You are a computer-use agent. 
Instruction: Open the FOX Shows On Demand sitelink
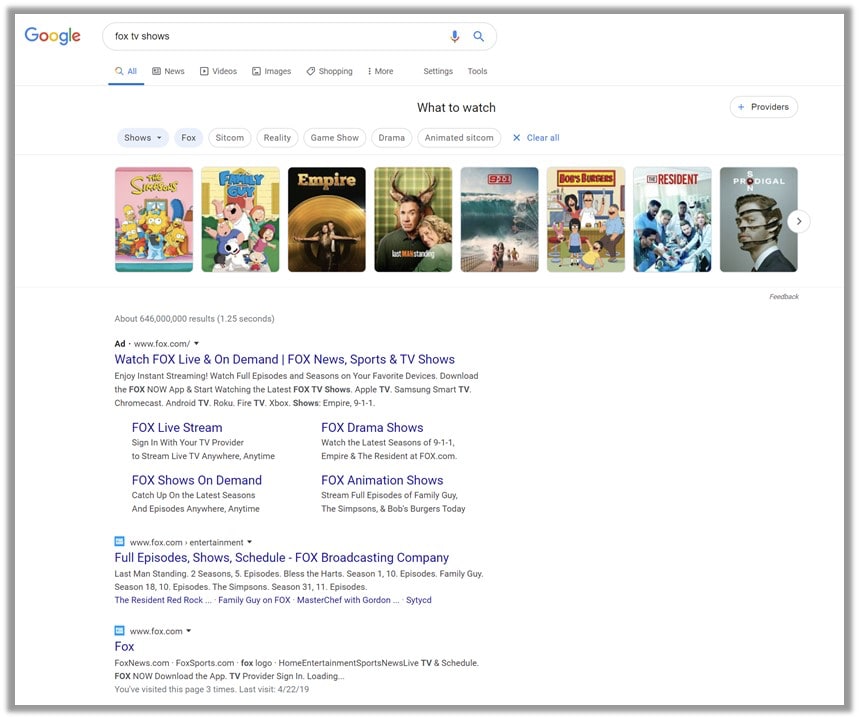pyautogui.click(x=197, y=480)
